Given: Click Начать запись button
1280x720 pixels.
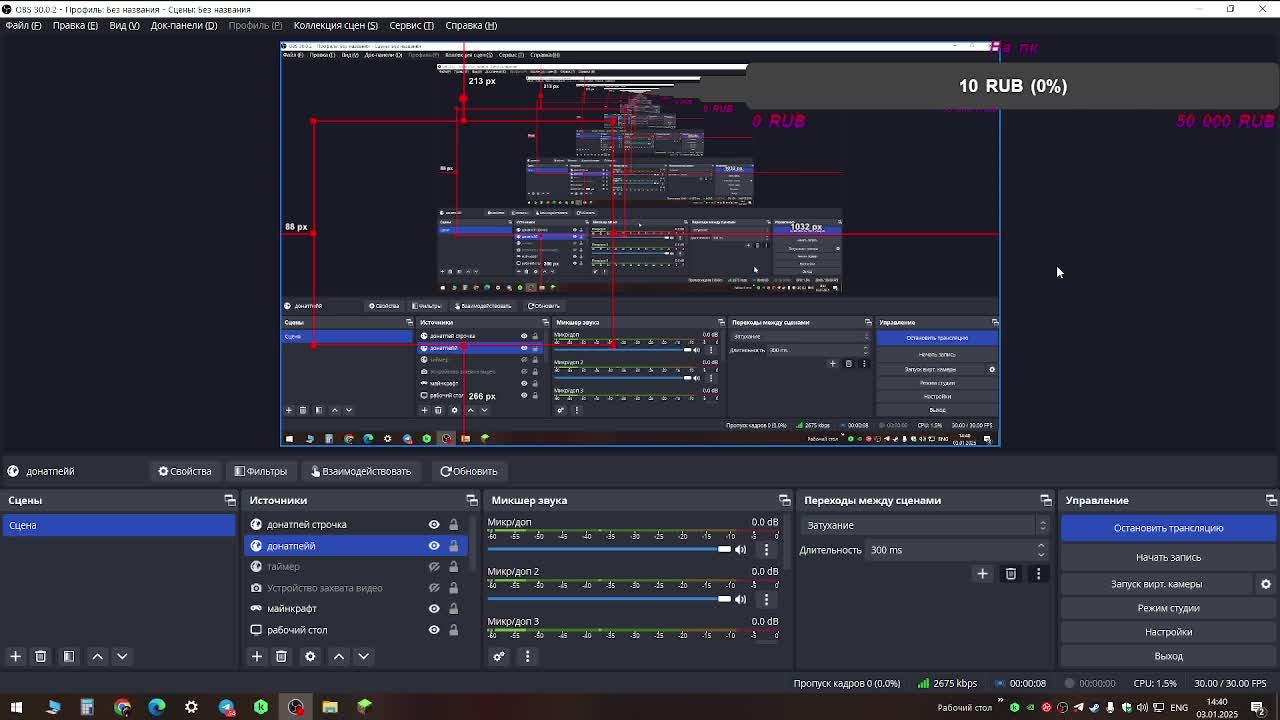Looking at the screenshot, I should [1168, 557].
